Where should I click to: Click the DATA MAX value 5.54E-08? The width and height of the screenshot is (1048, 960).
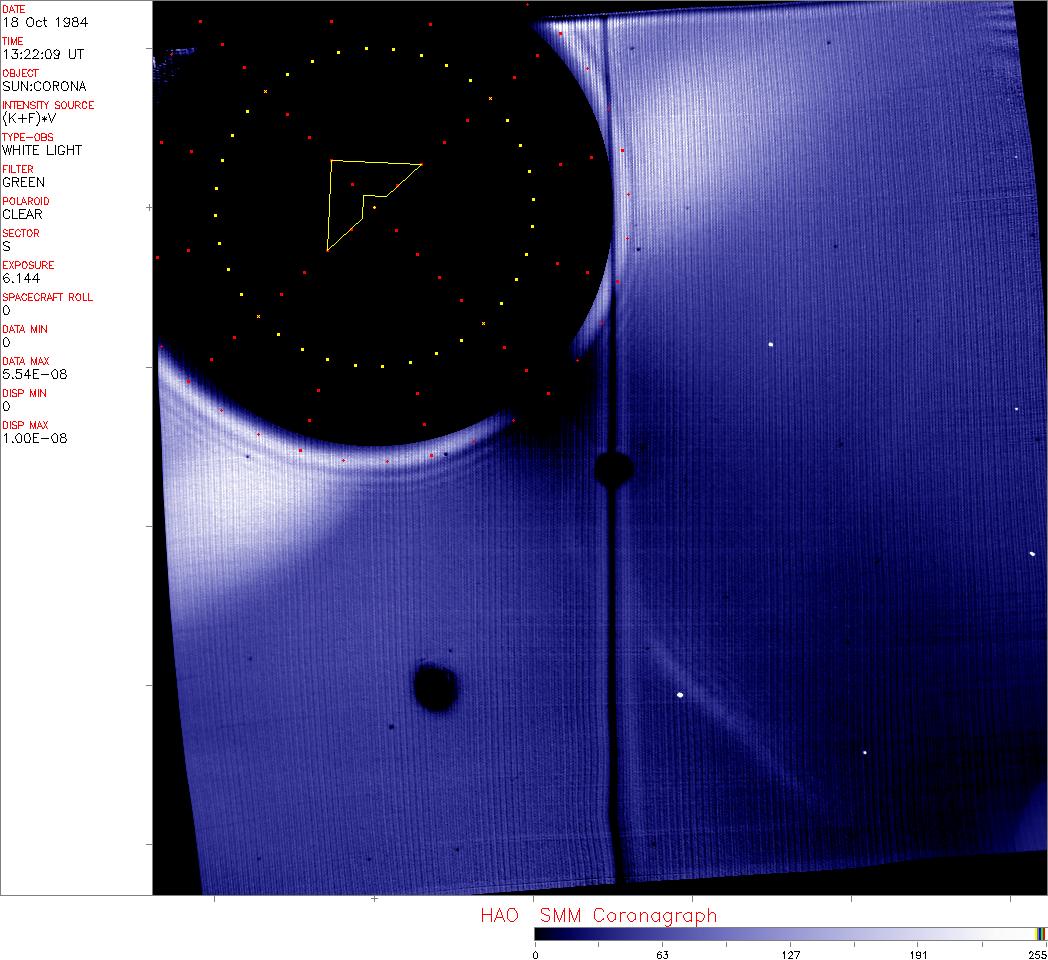coord(31,374)
